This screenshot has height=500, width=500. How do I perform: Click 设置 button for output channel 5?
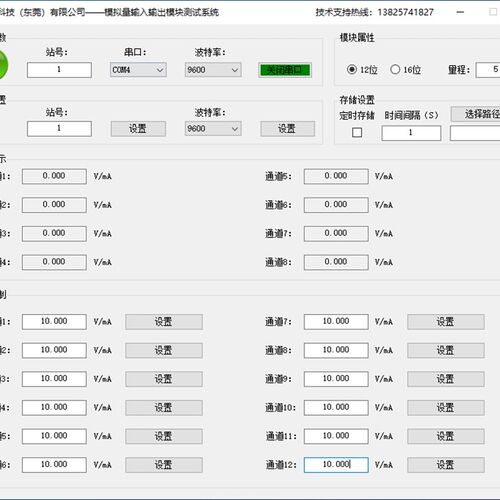(x=164, y=436)
